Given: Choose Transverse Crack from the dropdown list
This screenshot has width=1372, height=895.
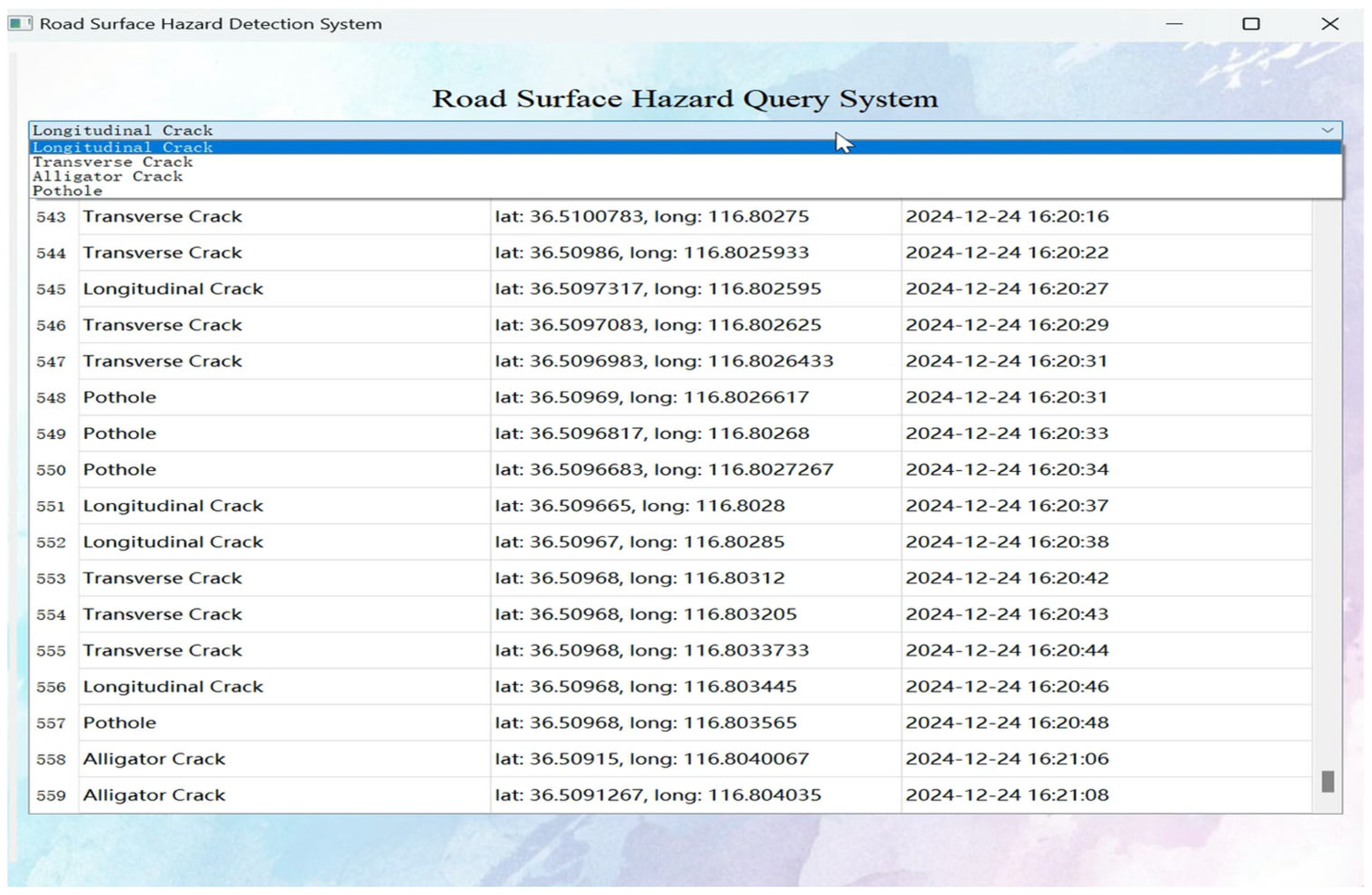Looking at the screenshot, I should [686, 162].
